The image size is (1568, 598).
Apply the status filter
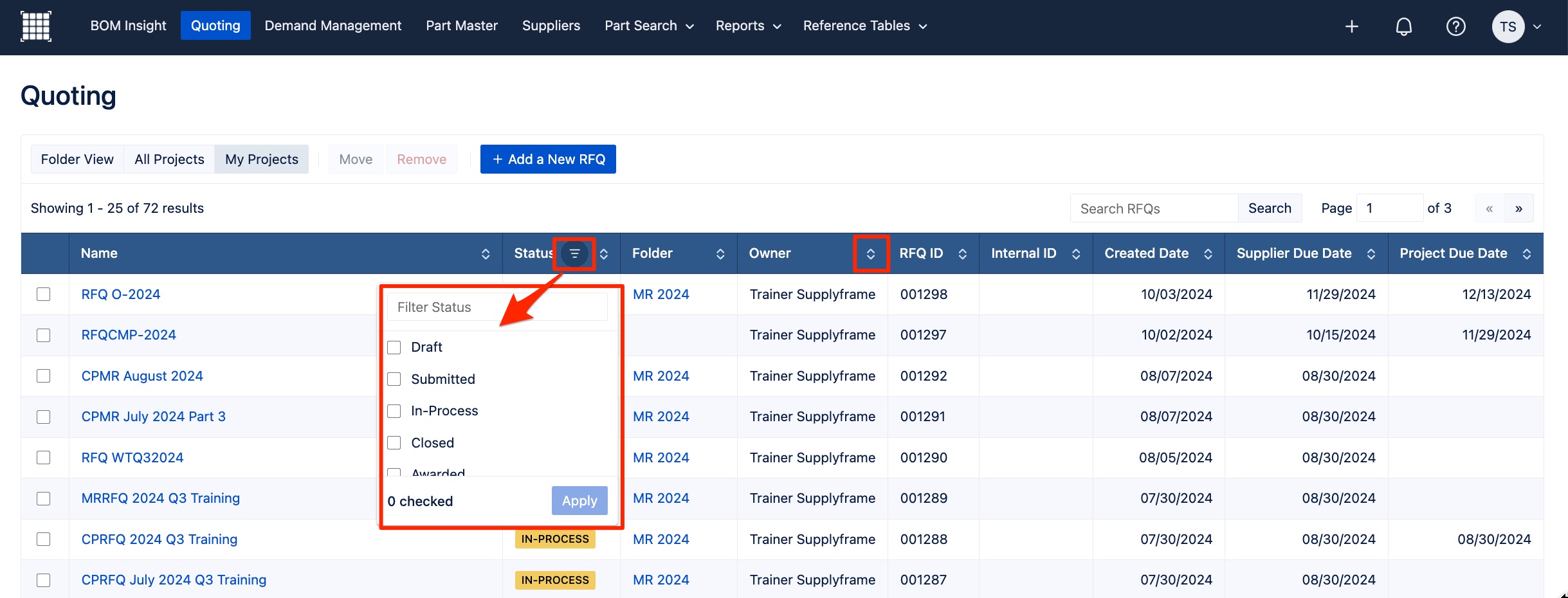point(579,501)
